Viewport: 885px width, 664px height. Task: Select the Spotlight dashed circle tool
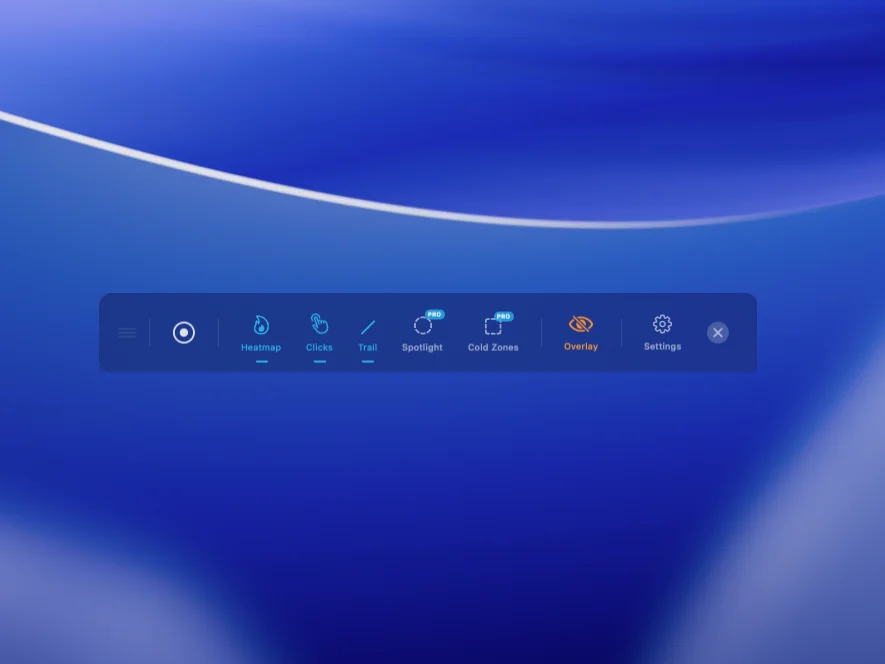pyautogui.click(x=422, y=326)
